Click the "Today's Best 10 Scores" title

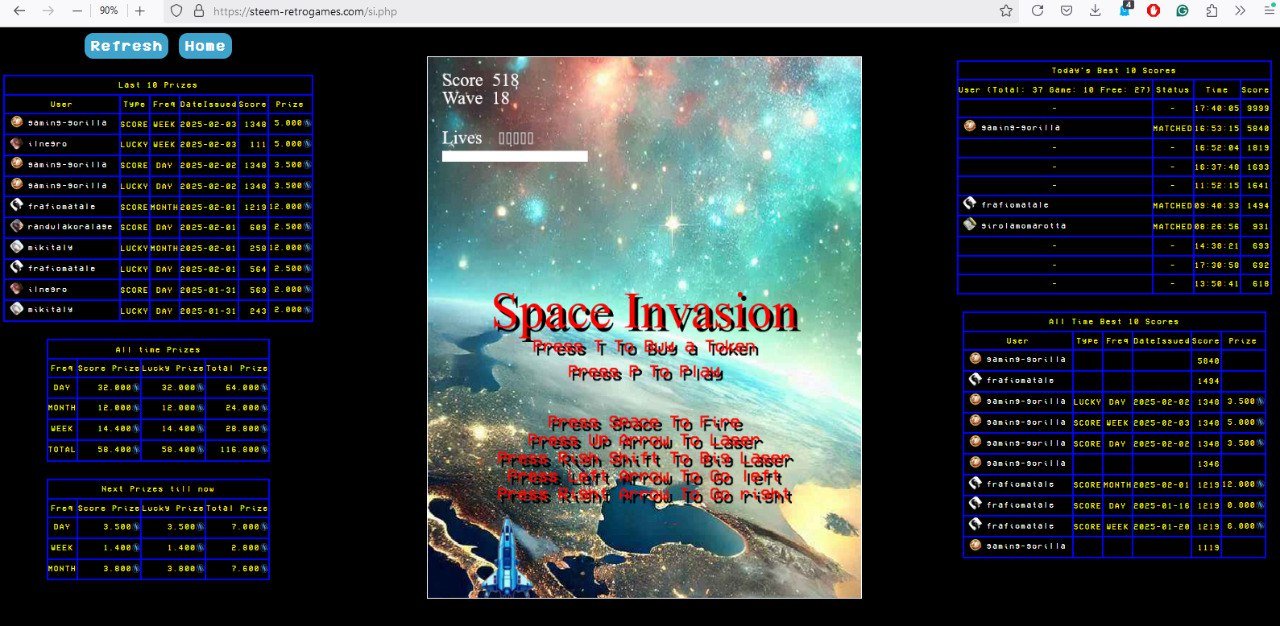tap(1114, 71)
